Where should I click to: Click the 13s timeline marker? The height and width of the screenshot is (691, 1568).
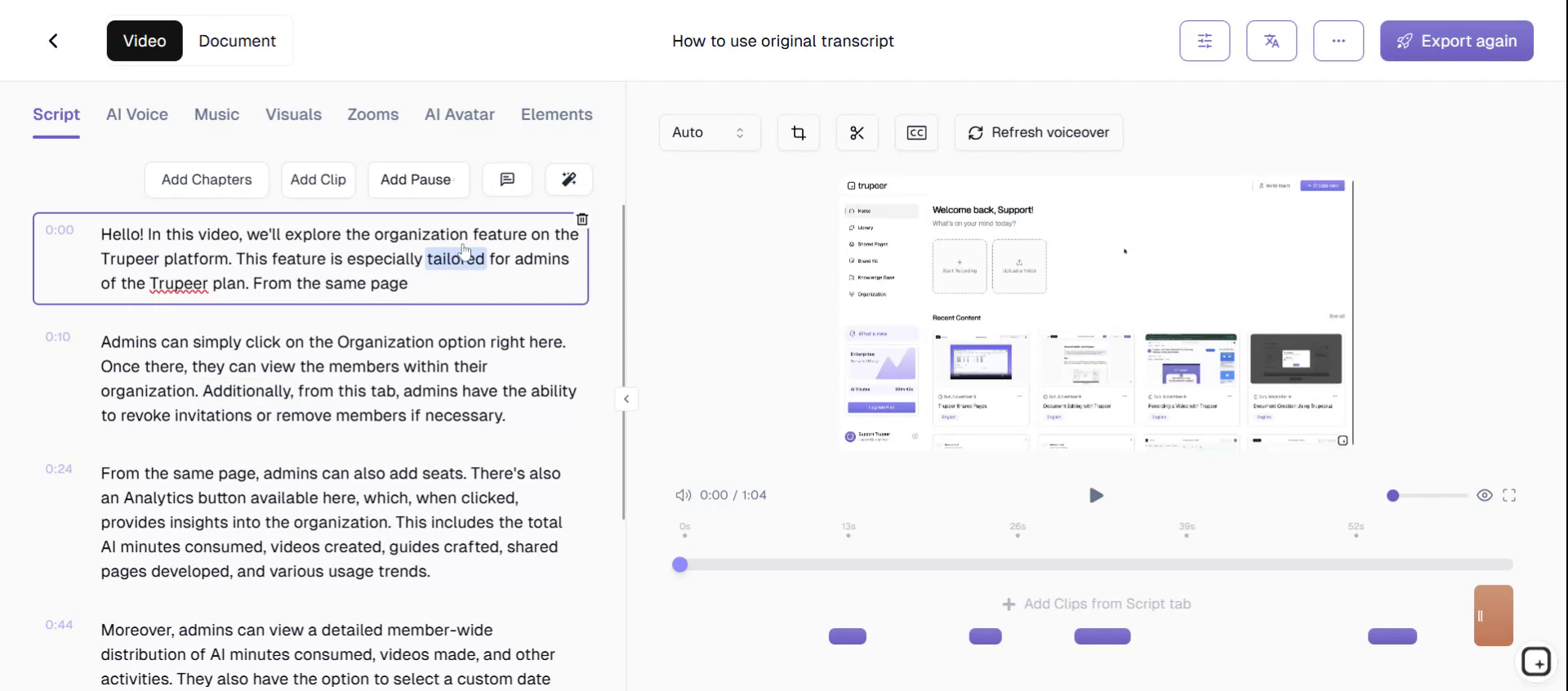849,529
